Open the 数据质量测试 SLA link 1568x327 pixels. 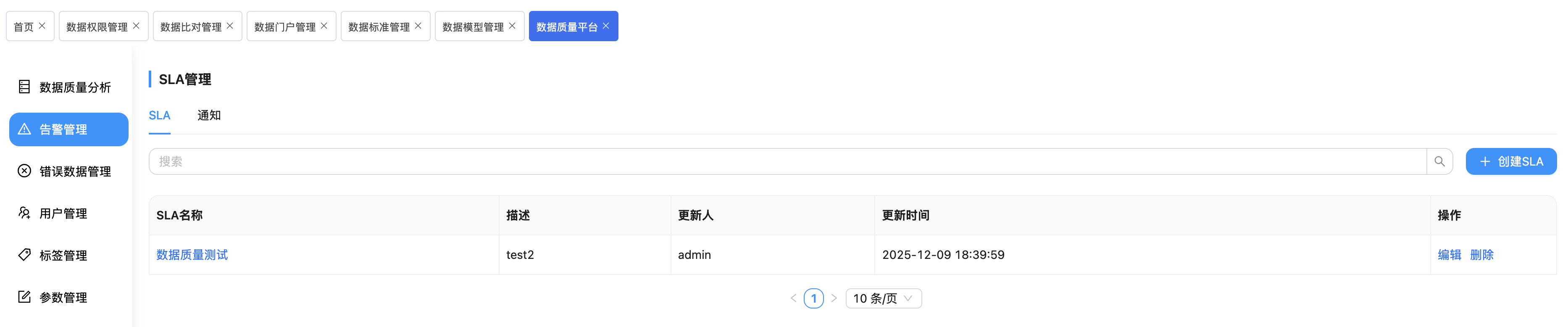tap(192, 255)
